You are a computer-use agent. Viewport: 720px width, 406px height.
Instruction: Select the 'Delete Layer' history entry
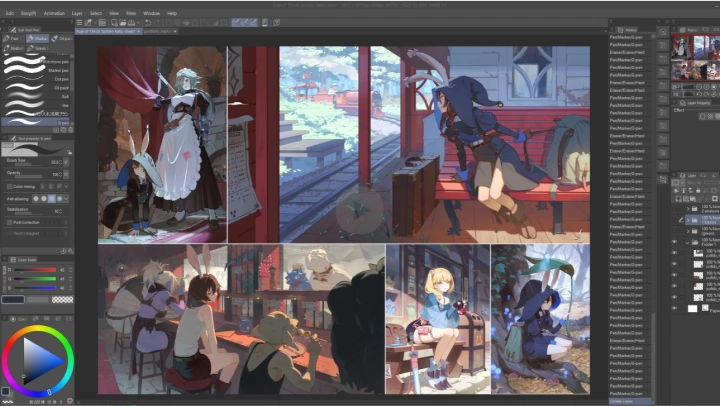point(630,401)
